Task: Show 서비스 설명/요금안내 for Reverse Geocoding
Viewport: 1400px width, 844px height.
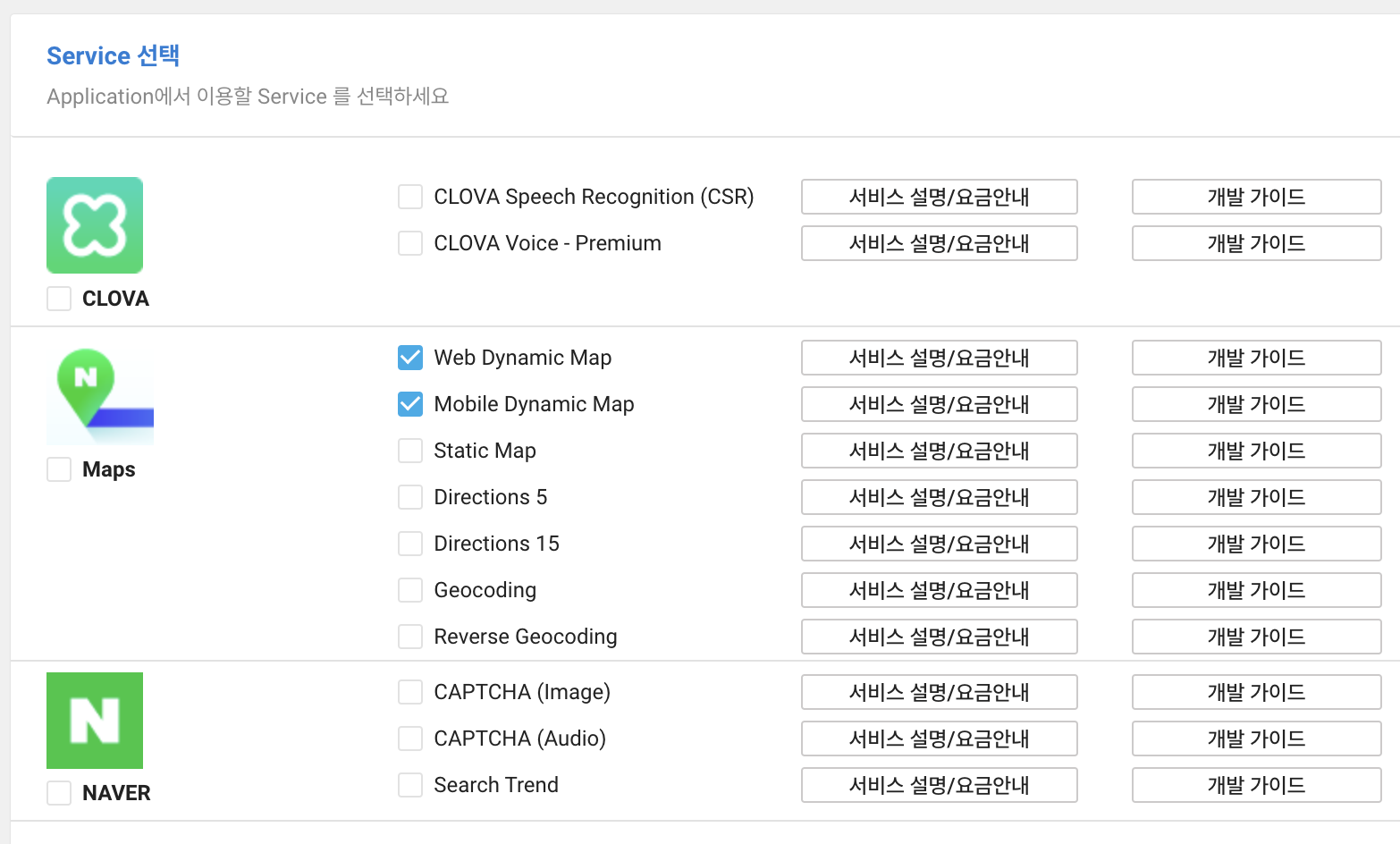Action: tap(940, 637)
